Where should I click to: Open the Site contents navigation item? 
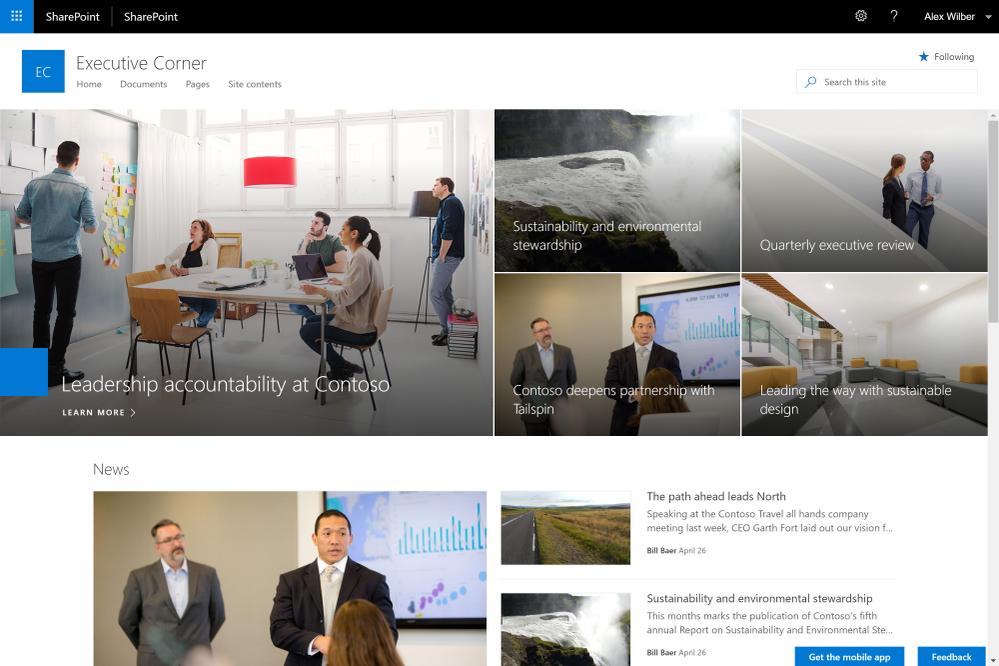tap(255, 84)
